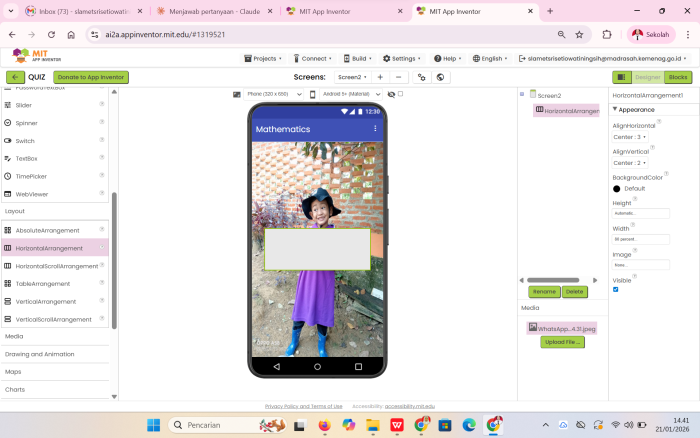Open the Projects menu
Image resolution: width=700 pixels, height=438 pixels.
click(262, 58)
